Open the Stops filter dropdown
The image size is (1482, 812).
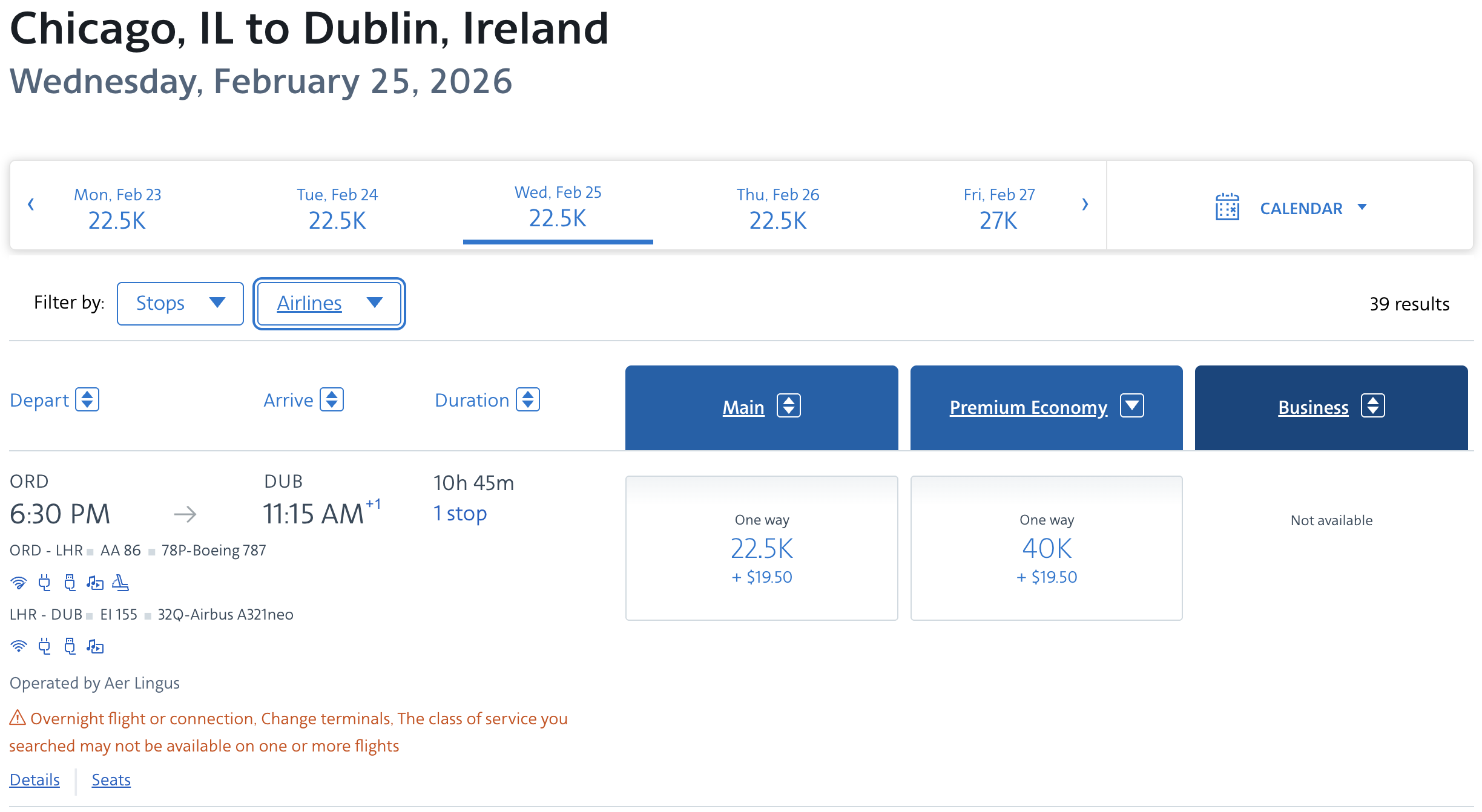coord(180,303)
